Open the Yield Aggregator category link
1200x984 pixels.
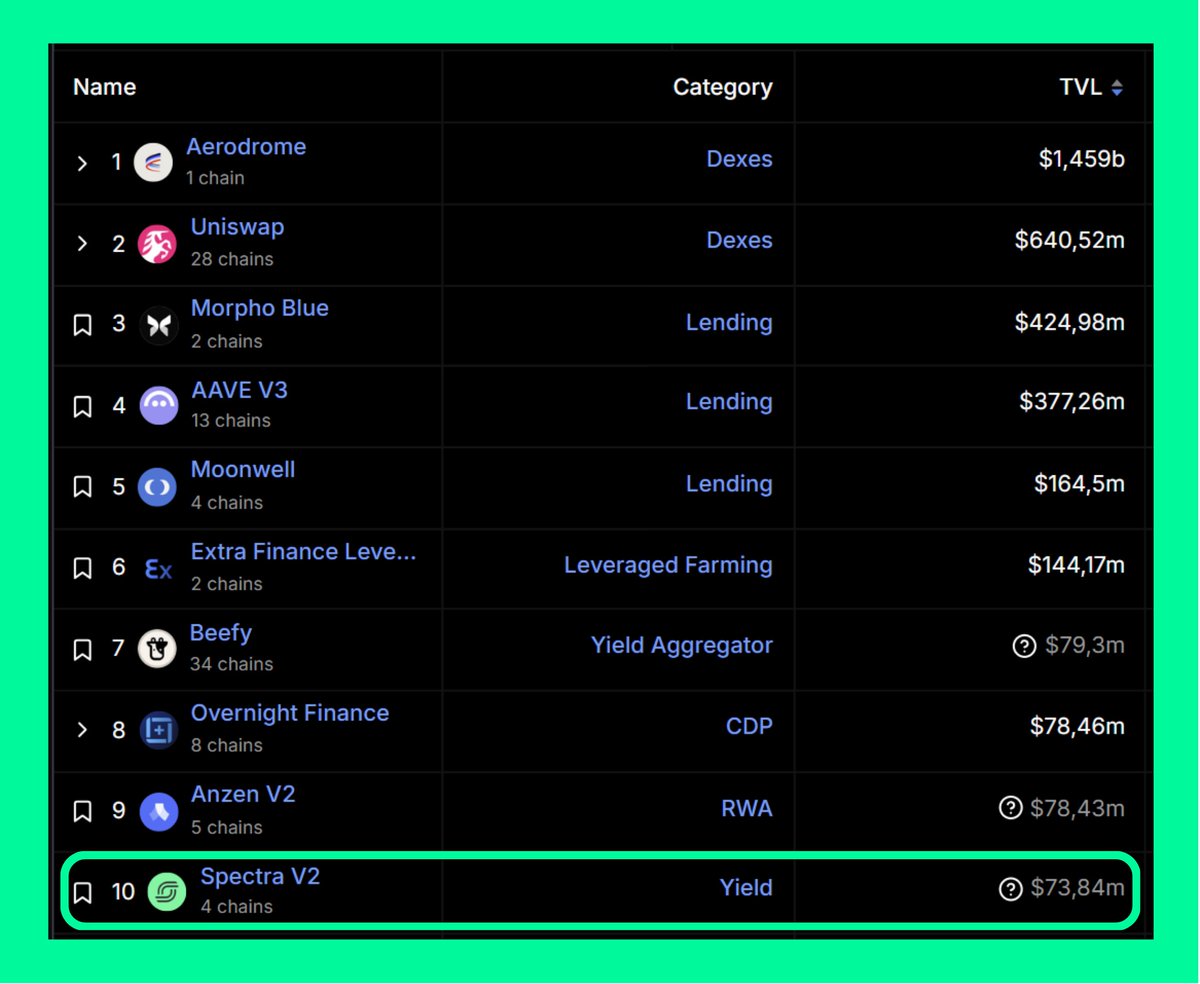click(x=682, y=646)
